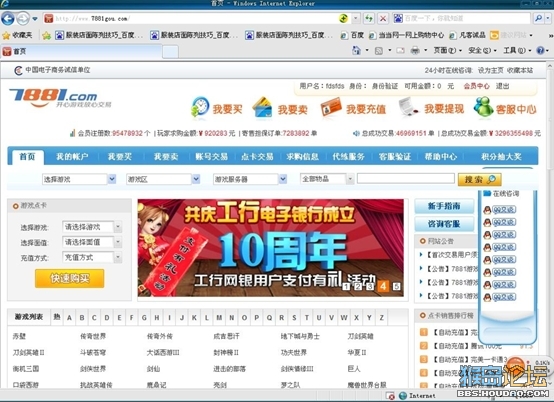Filter game list by letter M
Screen dimensions: 554x402
point(219,318)
